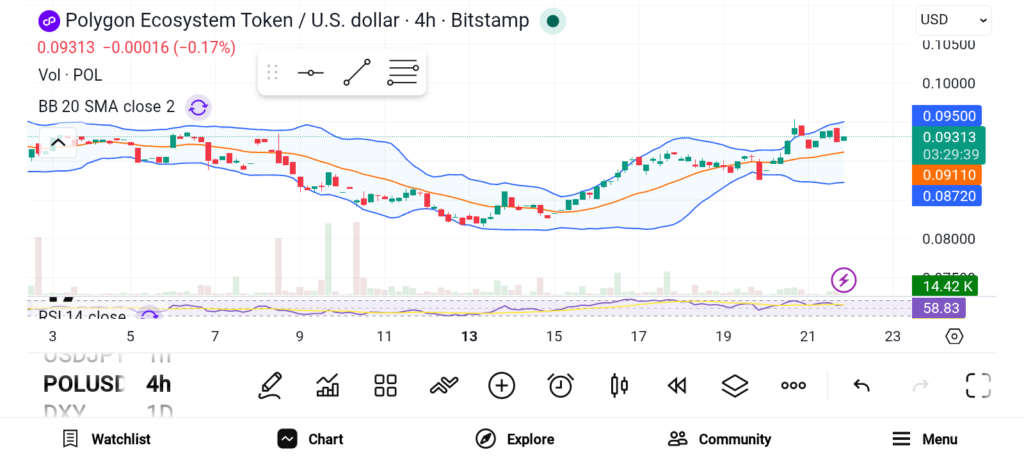The height and width of the screenshot is (461, 1024).
Task: Open the candlestick chart type icon
Action: click(x=619, y=385)
